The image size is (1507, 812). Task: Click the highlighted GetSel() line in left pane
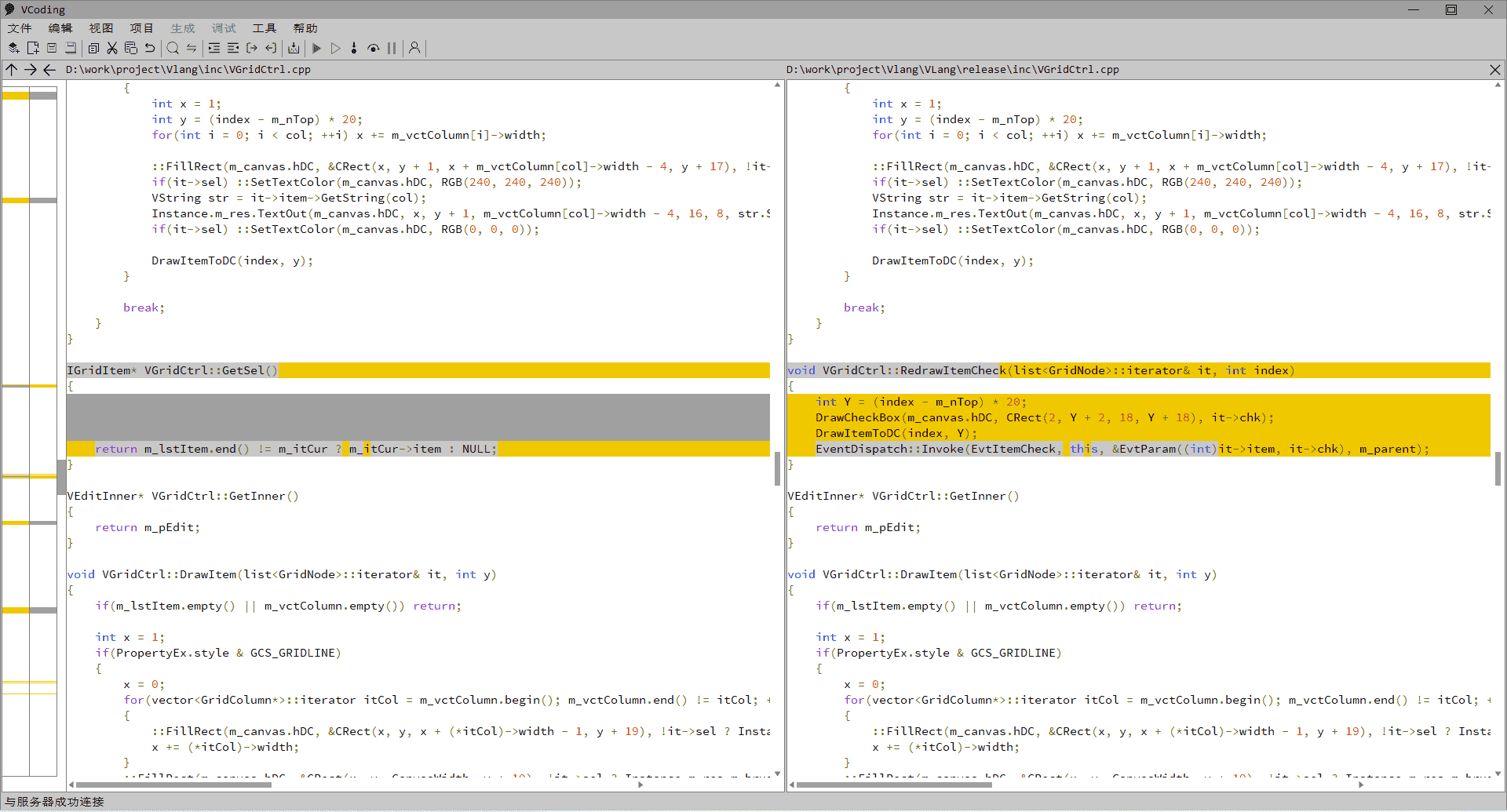click(418, 370)
